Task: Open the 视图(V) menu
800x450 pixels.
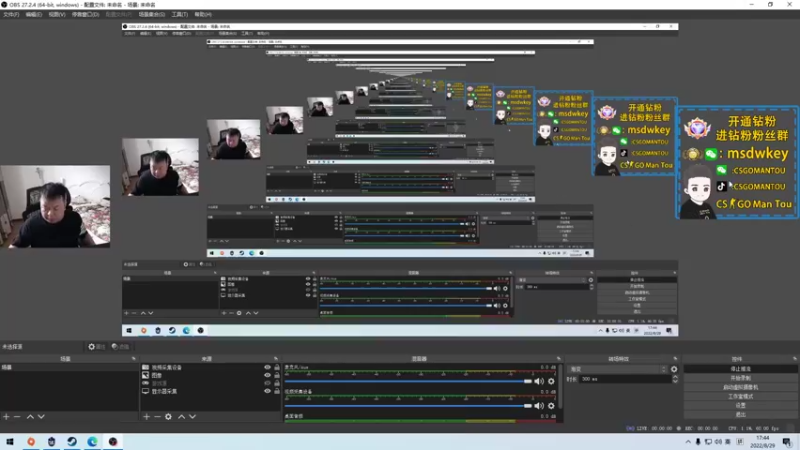Action: point(57,14)
